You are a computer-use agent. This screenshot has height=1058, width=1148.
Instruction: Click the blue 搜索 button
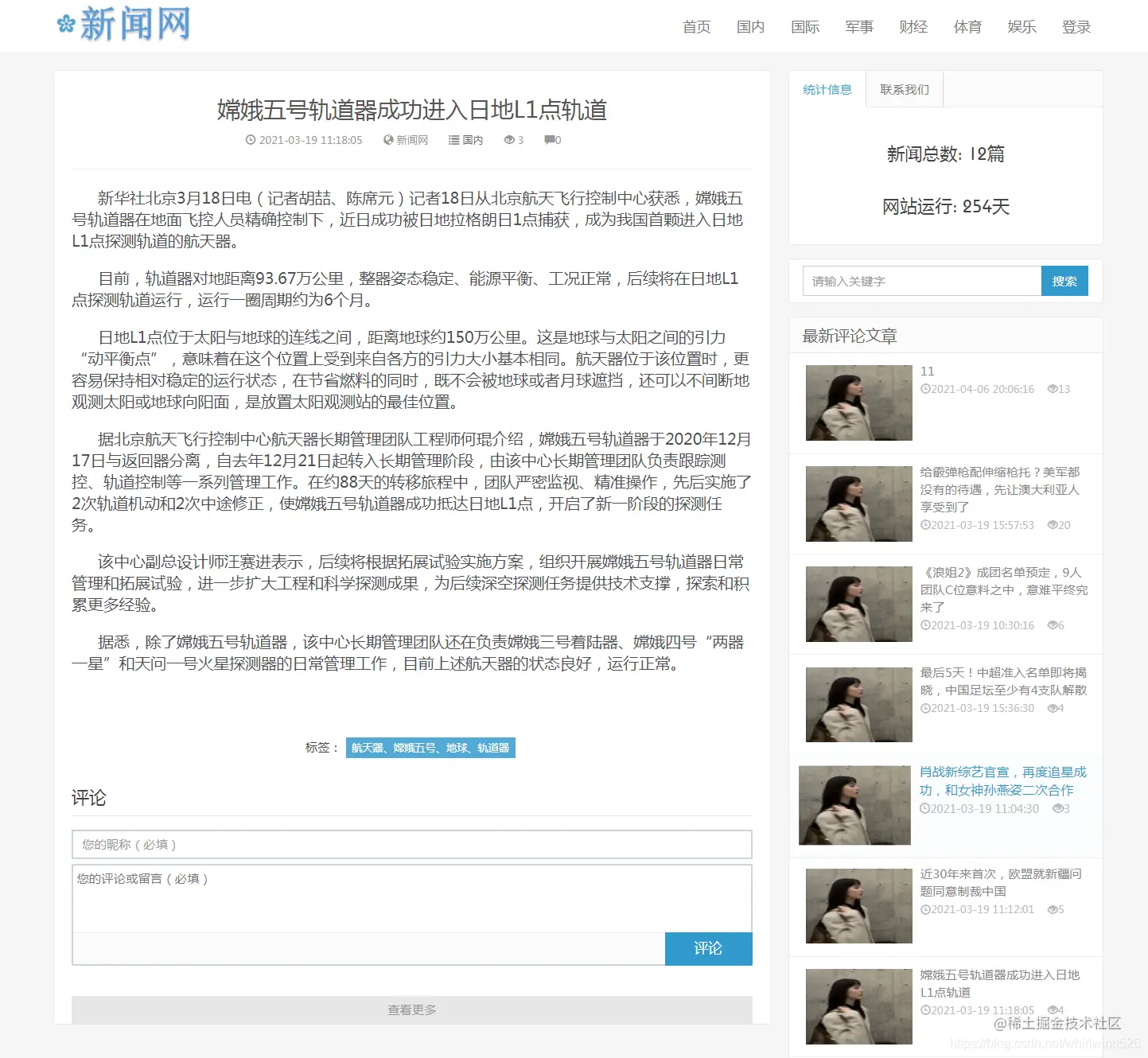pos(1064,281)
